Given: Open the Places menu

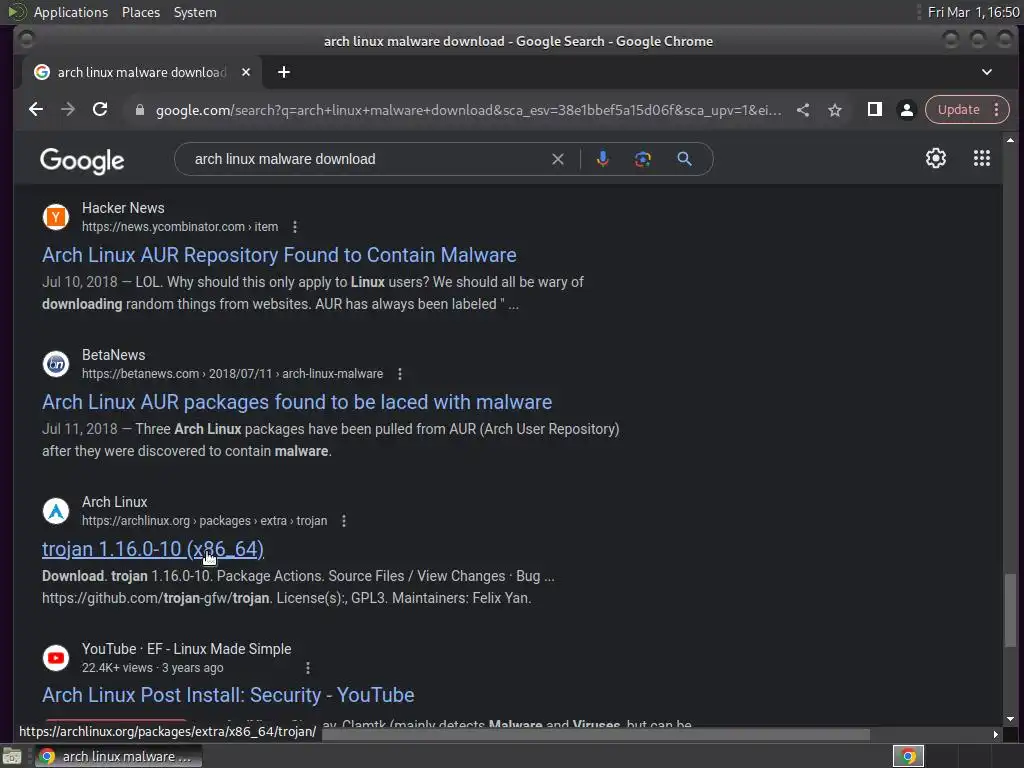Looking at the screenshot, I should pyautogui.click(x=141, y=12).
